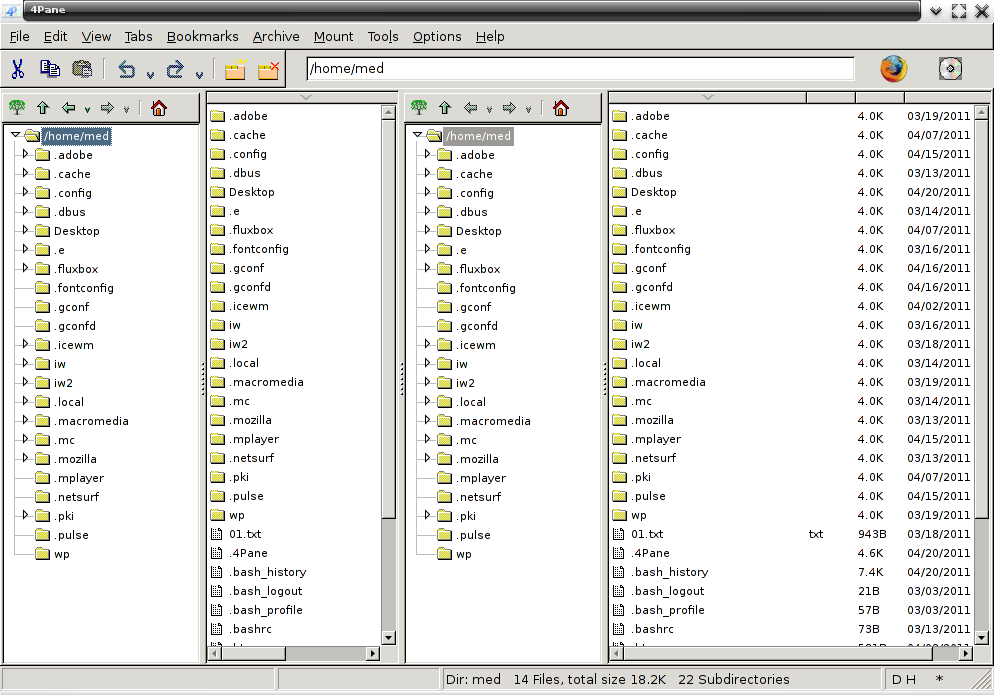Open the undo history dropdown arrow
The height and width of the screenshot is (695, 994).
pos(150,75)
